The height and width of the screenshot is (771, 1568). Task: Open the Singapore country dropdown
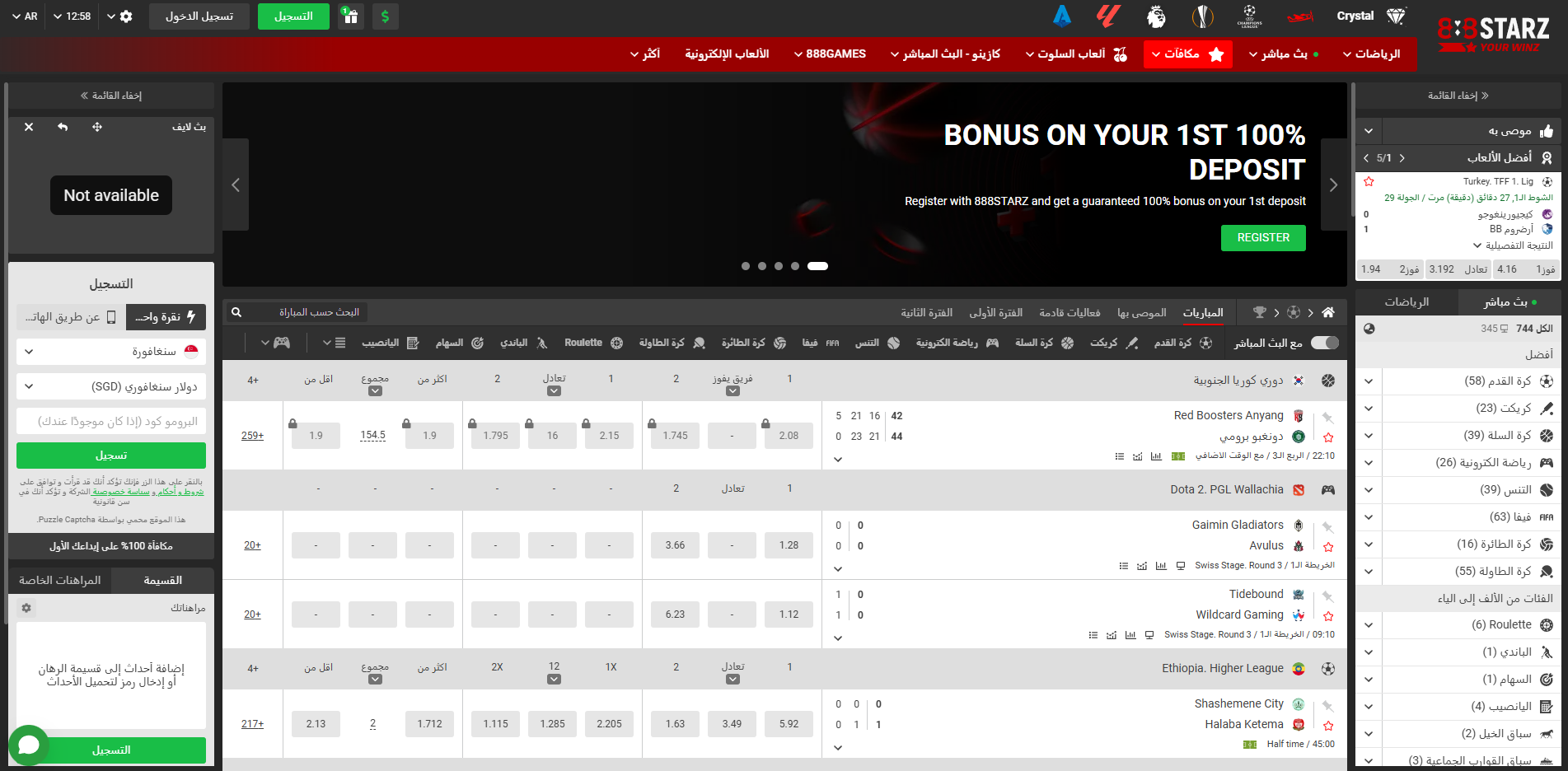(x=111, y=352)
